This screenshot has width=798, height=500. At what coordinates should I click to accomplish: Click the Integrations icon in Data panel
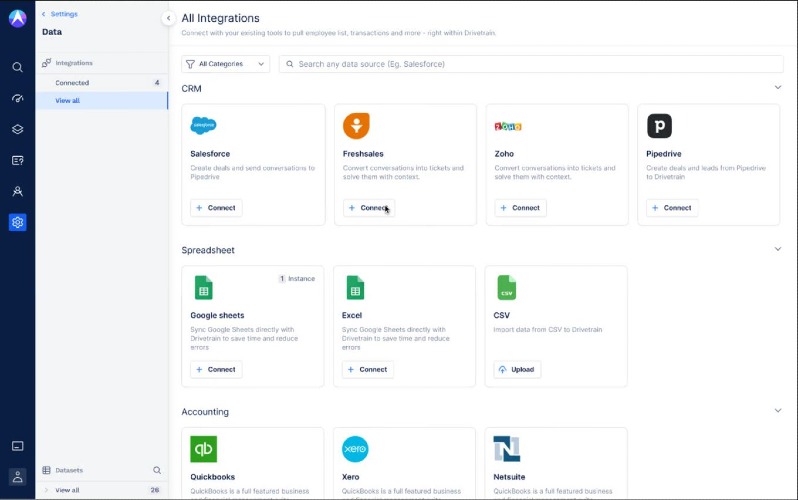coord(46,63)
